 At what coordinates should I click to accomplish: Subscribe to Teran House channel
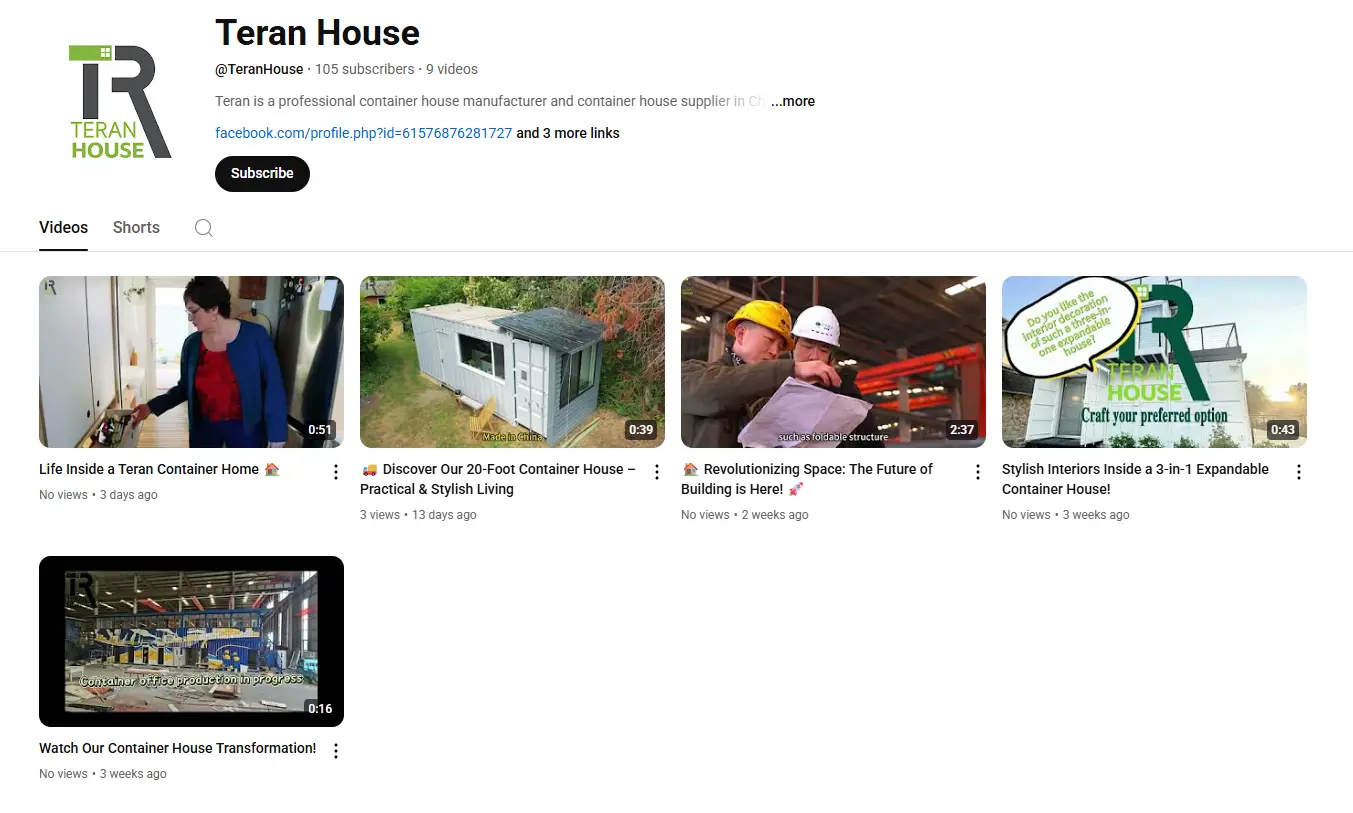click(x=262, y=173)
